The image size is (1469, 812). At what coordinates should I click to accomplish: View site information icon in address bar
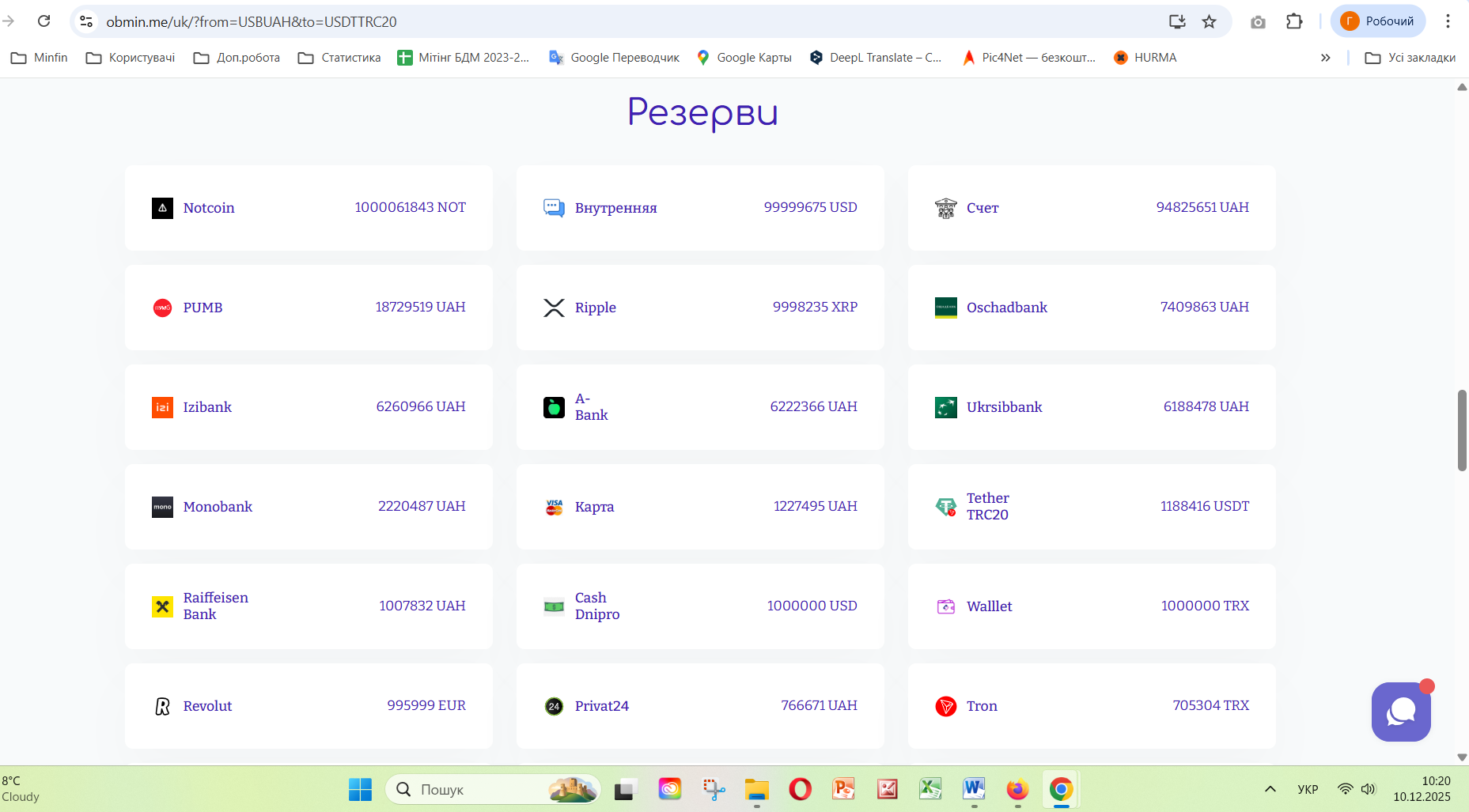click(x=86, y=21)
